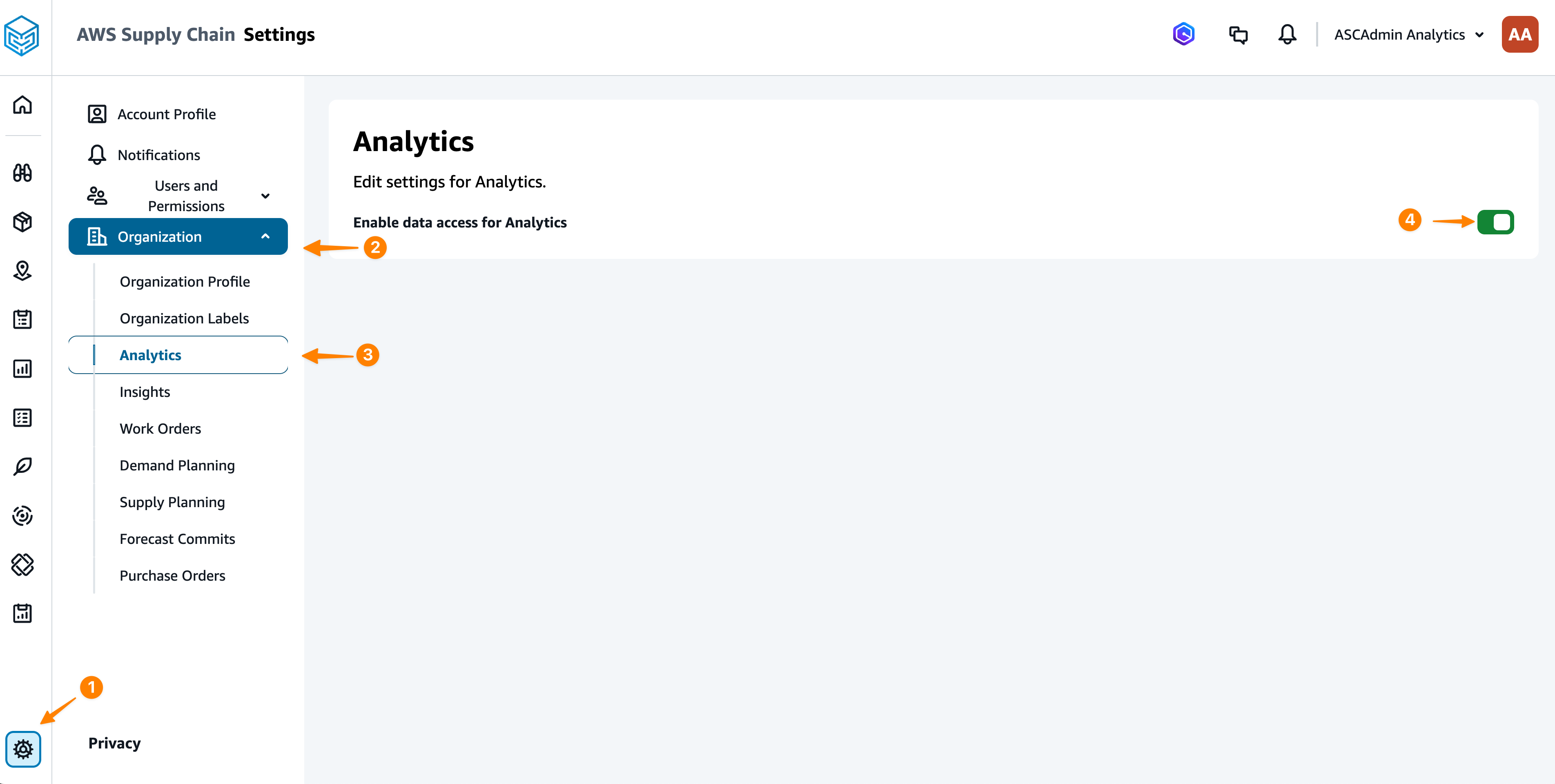
Task: Open the leaf sustainability icon
Action: [x=22, y=467]
